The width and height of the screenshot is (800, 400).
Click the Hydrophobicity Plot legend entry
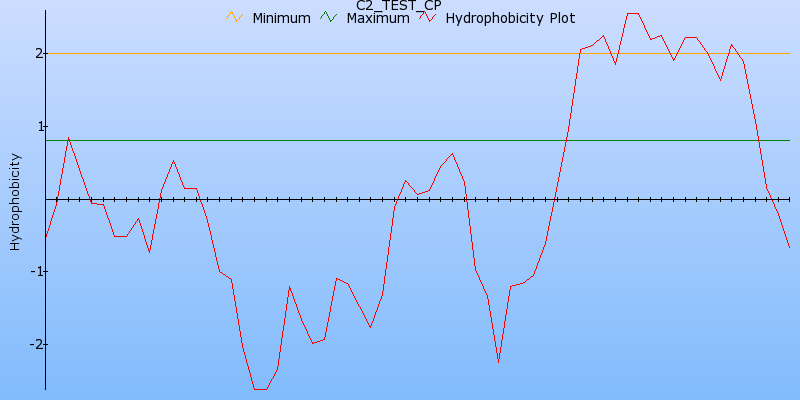point(510,18)
